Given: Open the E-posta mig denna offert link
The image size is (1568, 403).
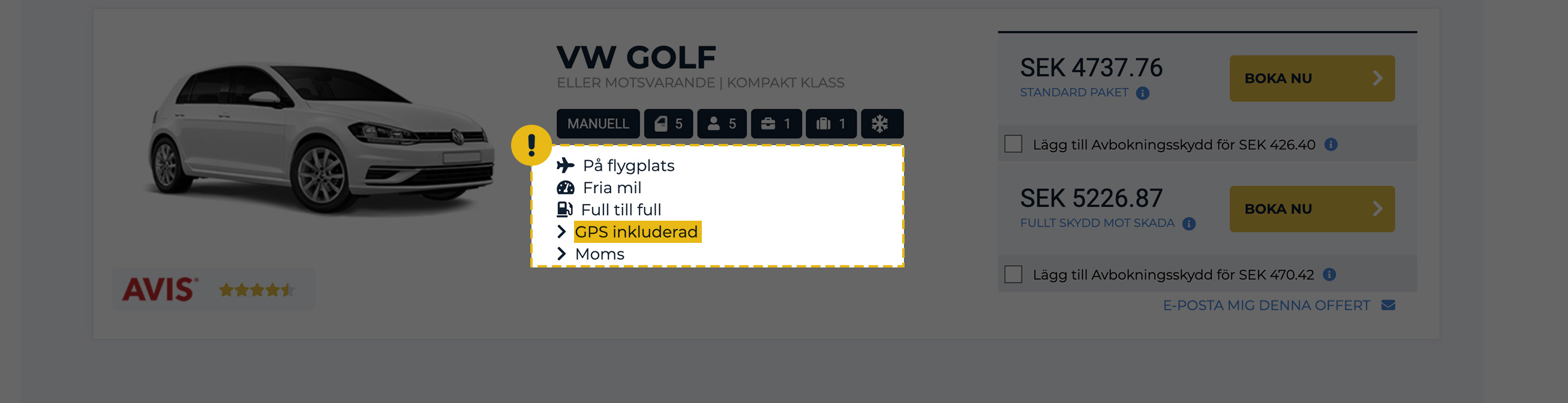Looking at the screenshot, I should (x=1266, y=305).
